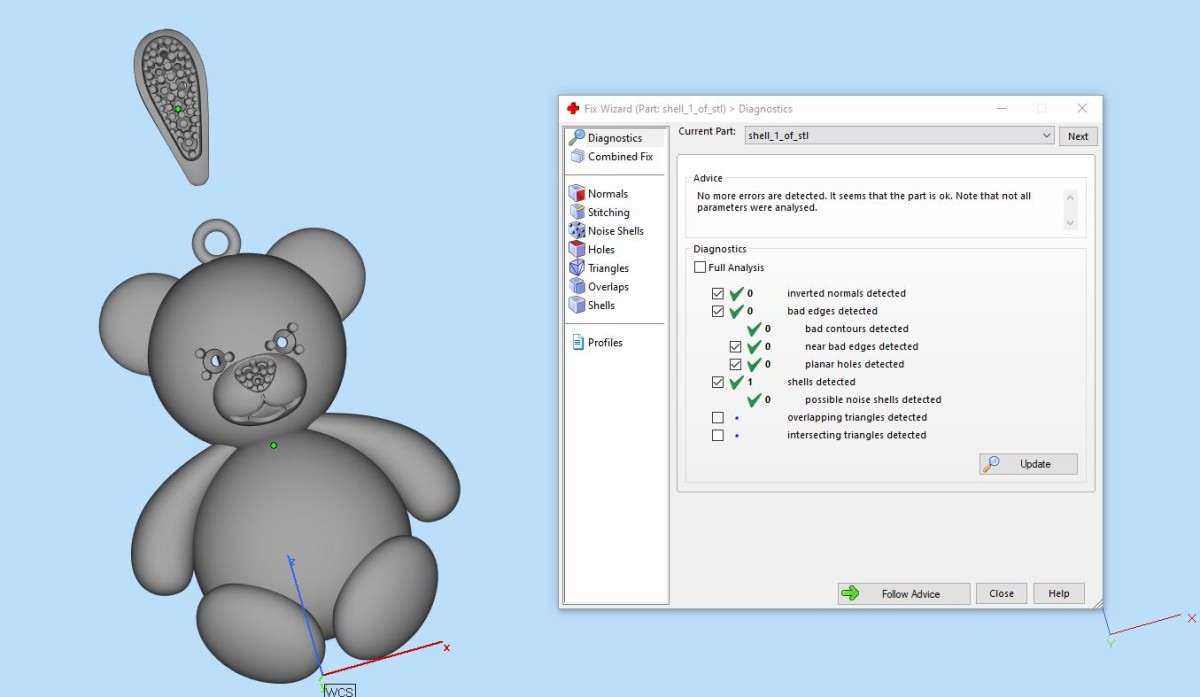Image resolution: width=1200 pixels, height=697 pixels.
Task: Open the Normals cube icon
Action: (x=577, y=194)
